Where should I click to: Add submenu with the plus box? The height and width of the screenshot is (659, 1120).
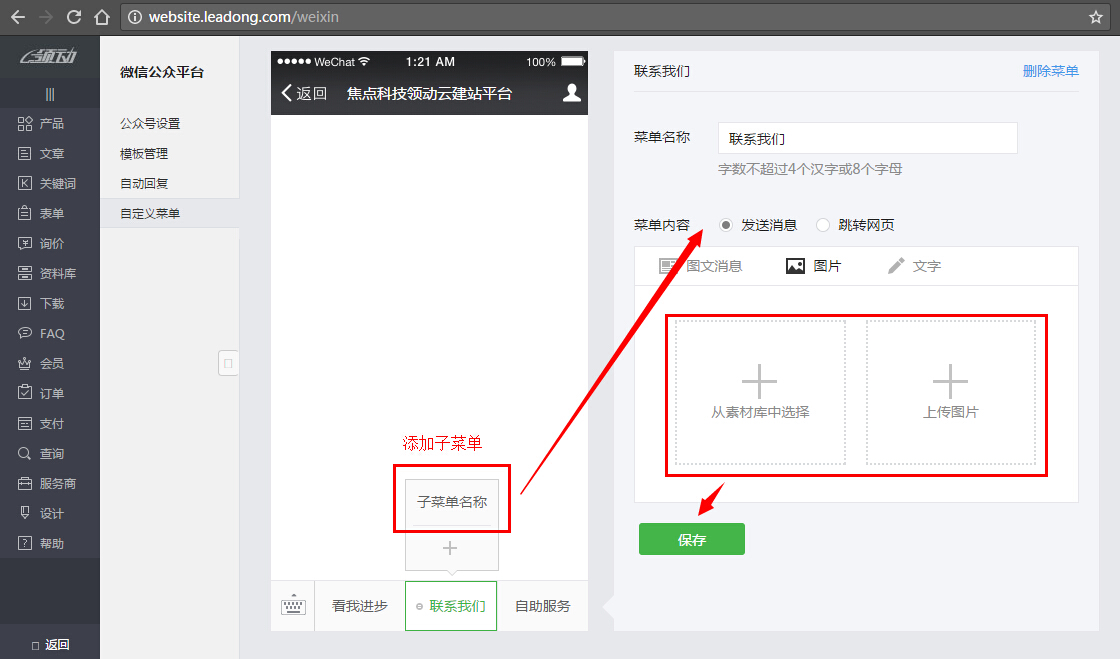(x=451, y=548)
